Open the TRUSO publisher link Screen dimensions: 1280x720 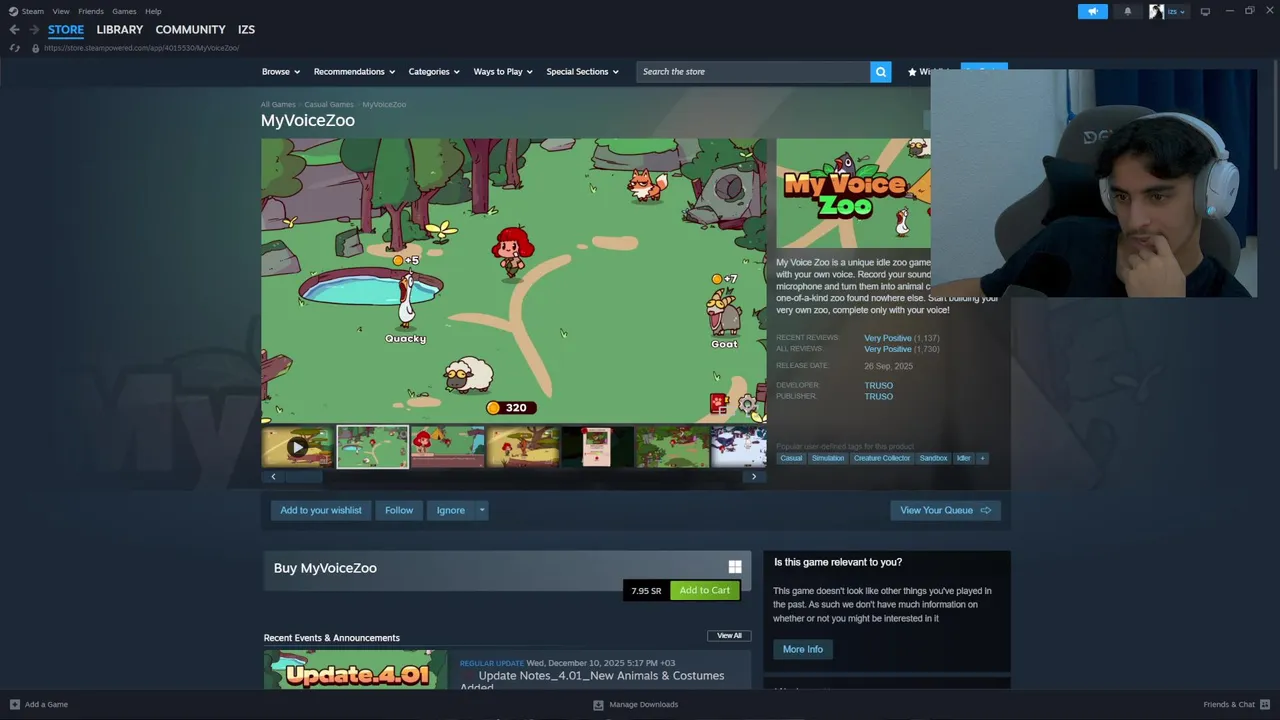click(x=879, y=396)
